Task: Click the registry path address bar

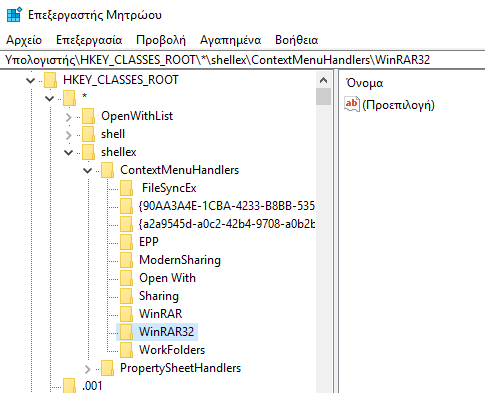Action: 242,60
